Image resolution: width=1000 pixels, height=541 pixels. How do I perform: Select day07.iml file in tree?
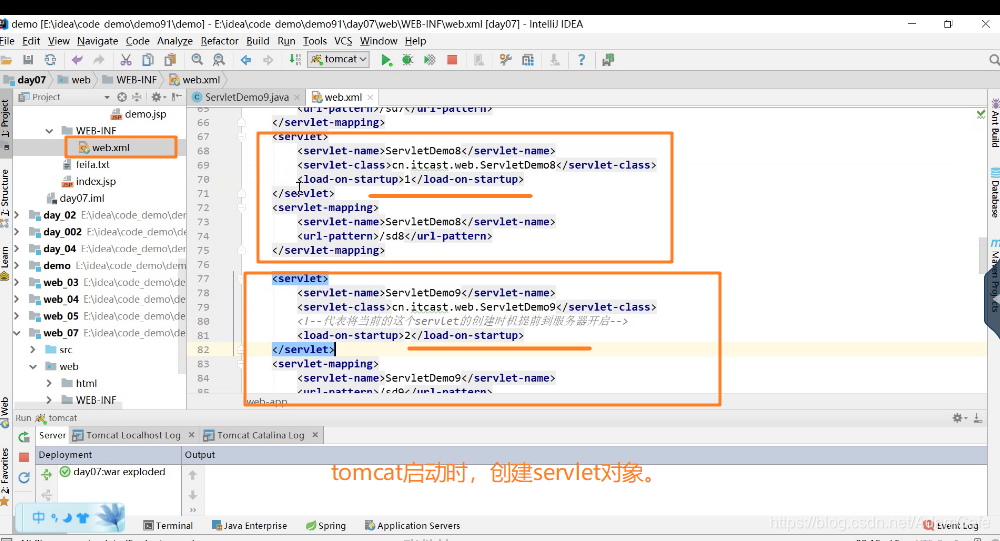pyautogui.click(x=75, y=198)
